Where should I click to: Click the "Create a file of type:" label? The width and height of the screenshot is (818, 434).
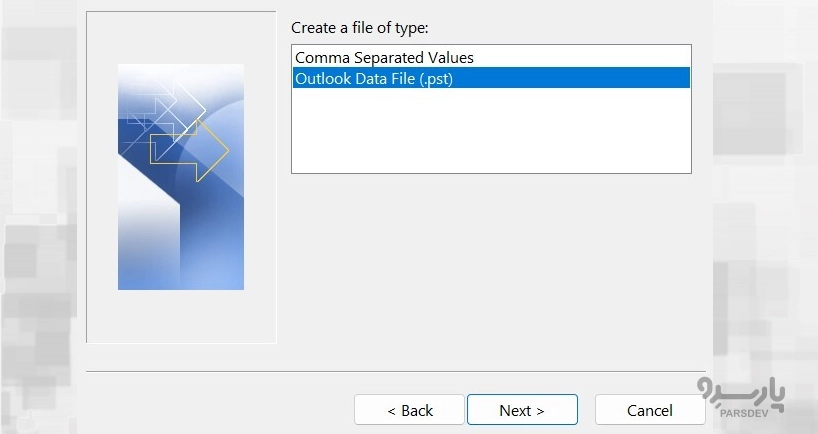tap(359, 27)
